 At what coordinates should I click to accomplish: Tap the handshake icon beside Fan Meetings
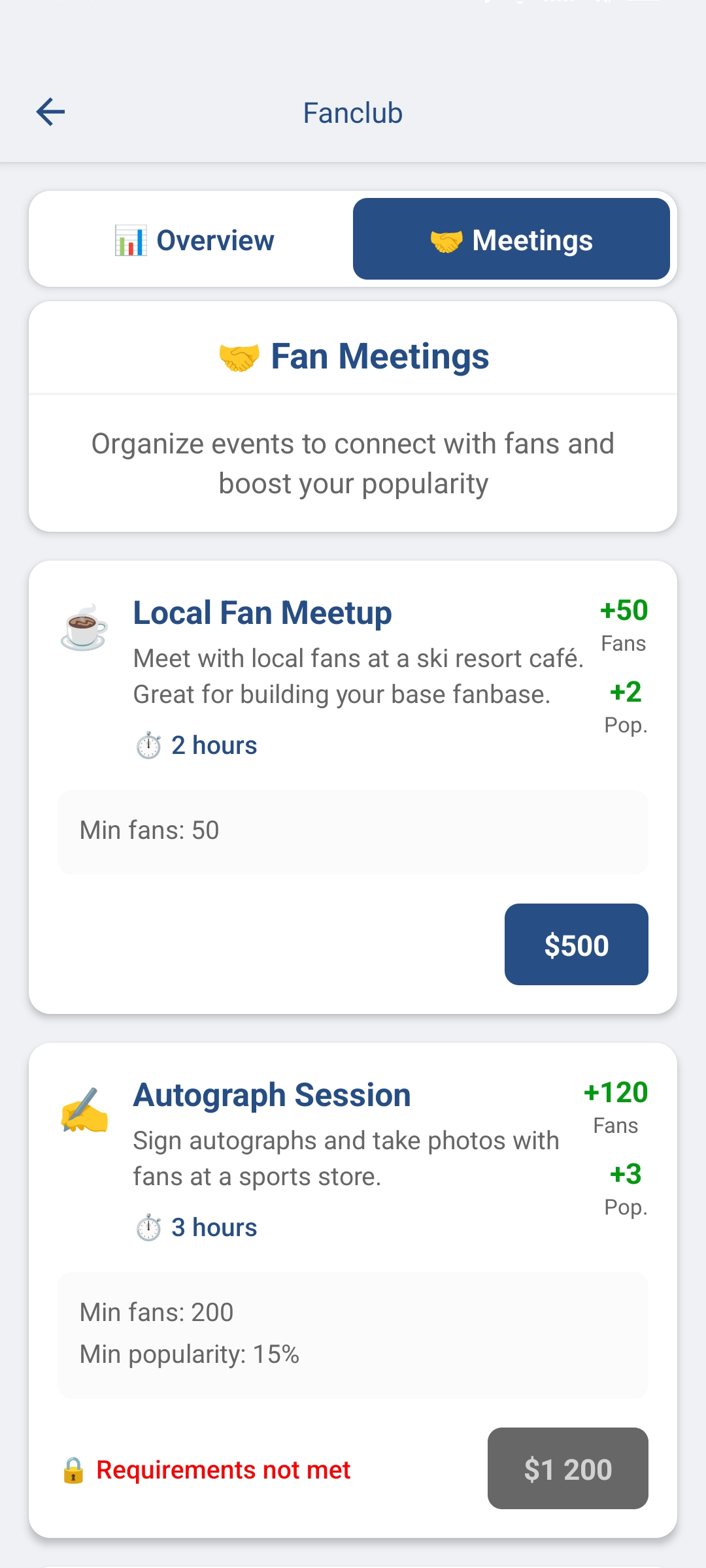(239, 357)
